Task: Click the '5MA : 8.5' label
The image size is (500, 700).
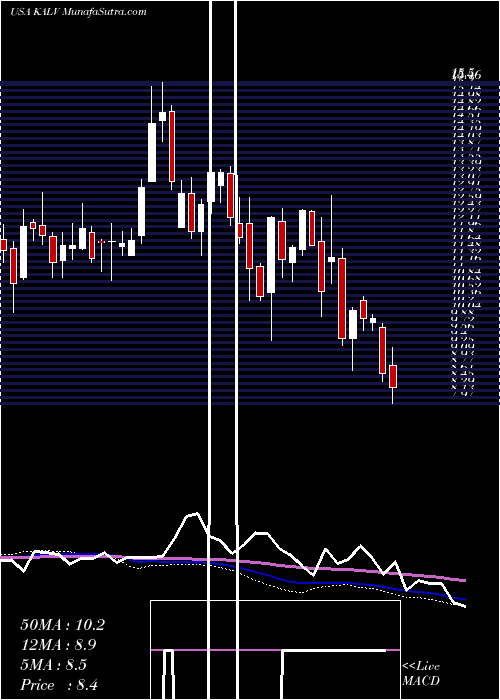Action: tap(54, 665)
